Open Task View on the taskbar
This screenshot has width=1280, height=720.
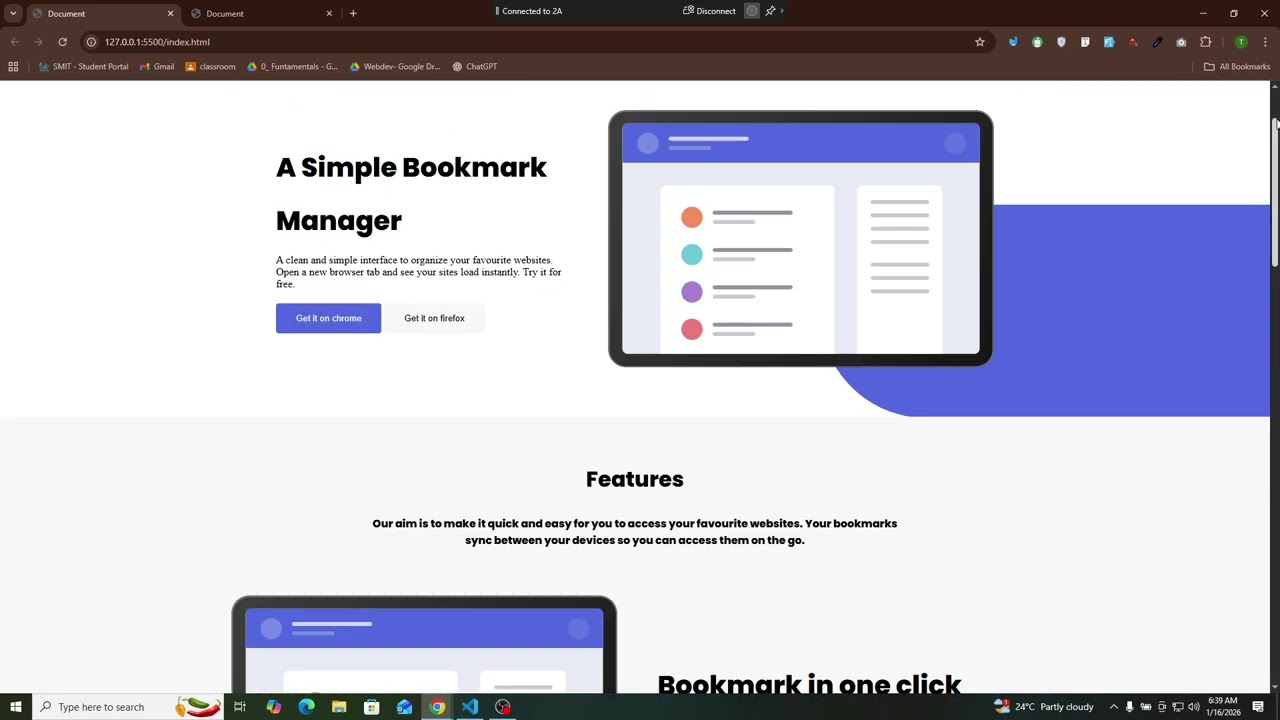click(240, 707)
